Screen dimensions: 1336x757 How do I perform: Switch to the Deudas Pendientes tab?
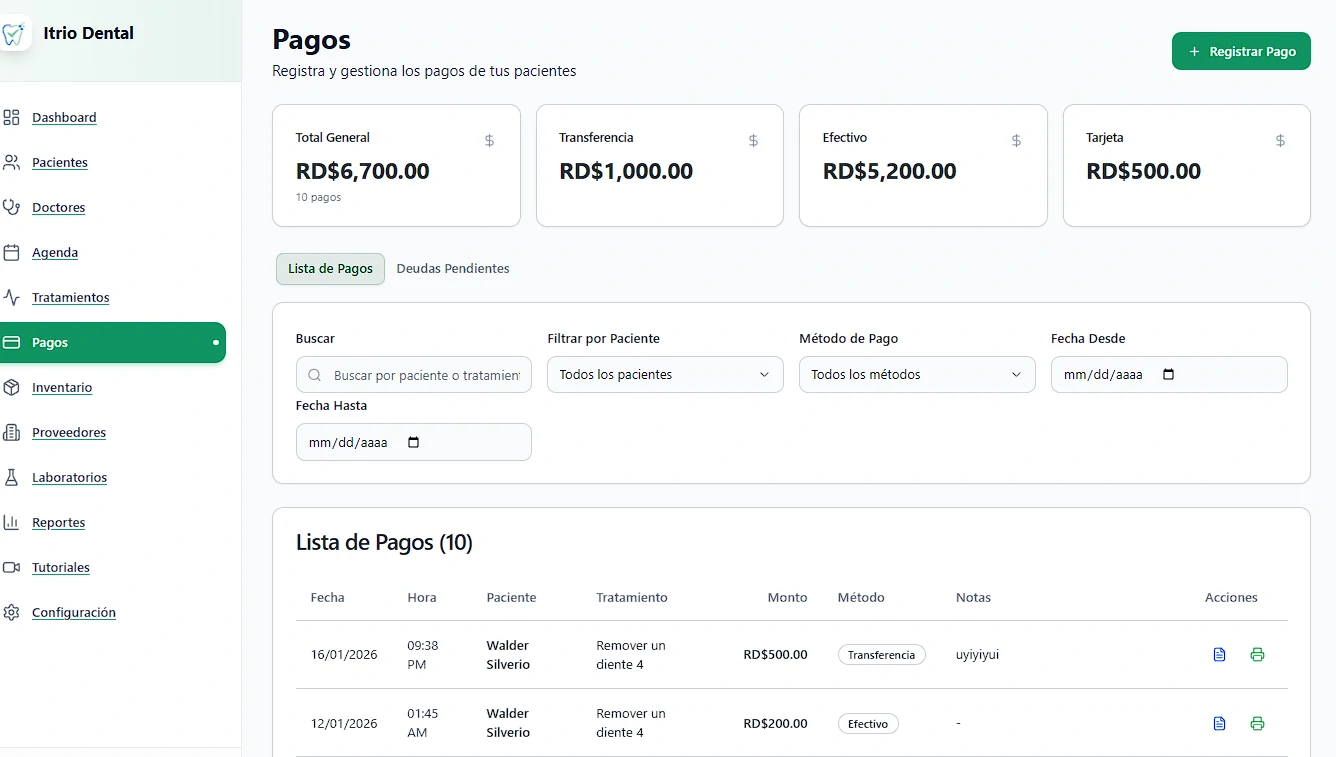(x=453, y=268)
